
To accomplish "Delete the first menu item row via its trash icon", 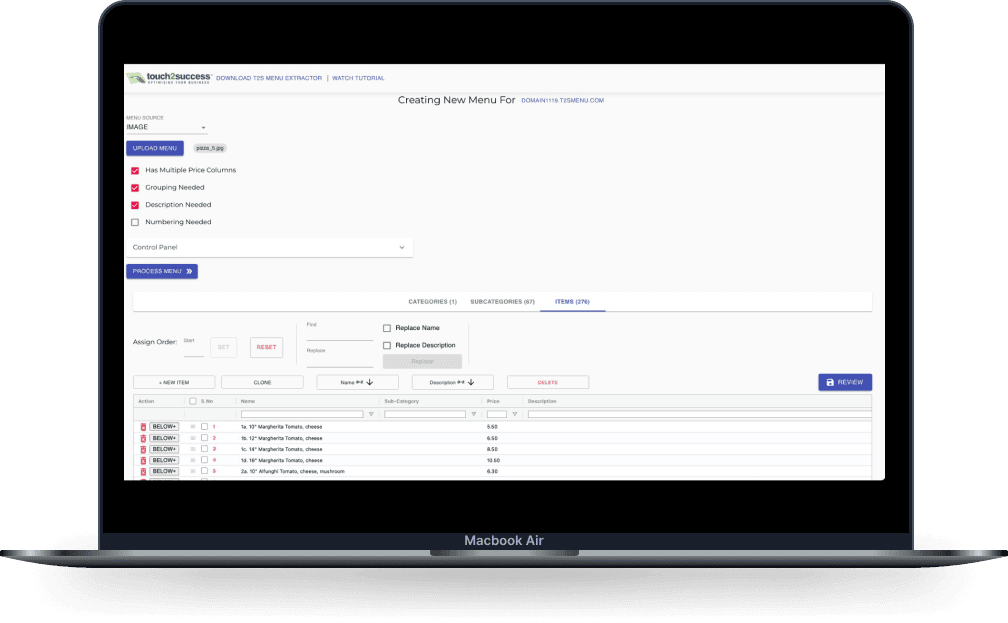I will point(143,427).
